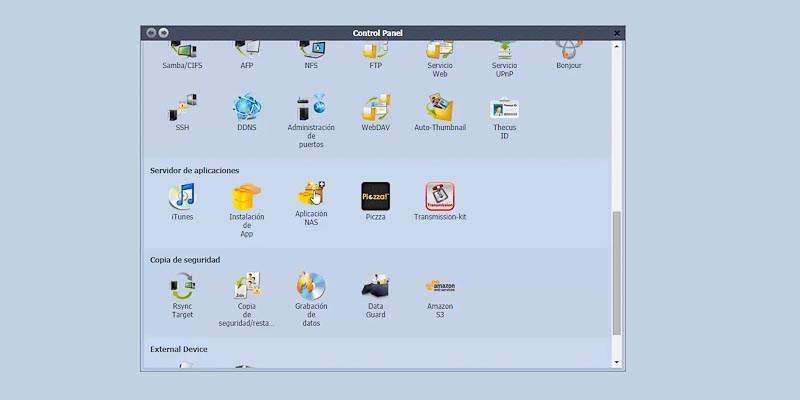Open the DDNS globe icon

tap(247, 107)
